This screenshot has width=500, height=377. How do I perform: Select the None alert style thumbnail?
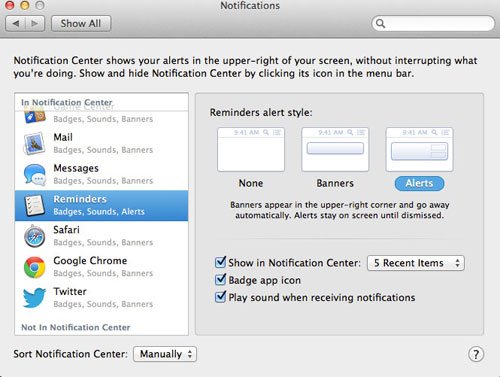point(251,149)
